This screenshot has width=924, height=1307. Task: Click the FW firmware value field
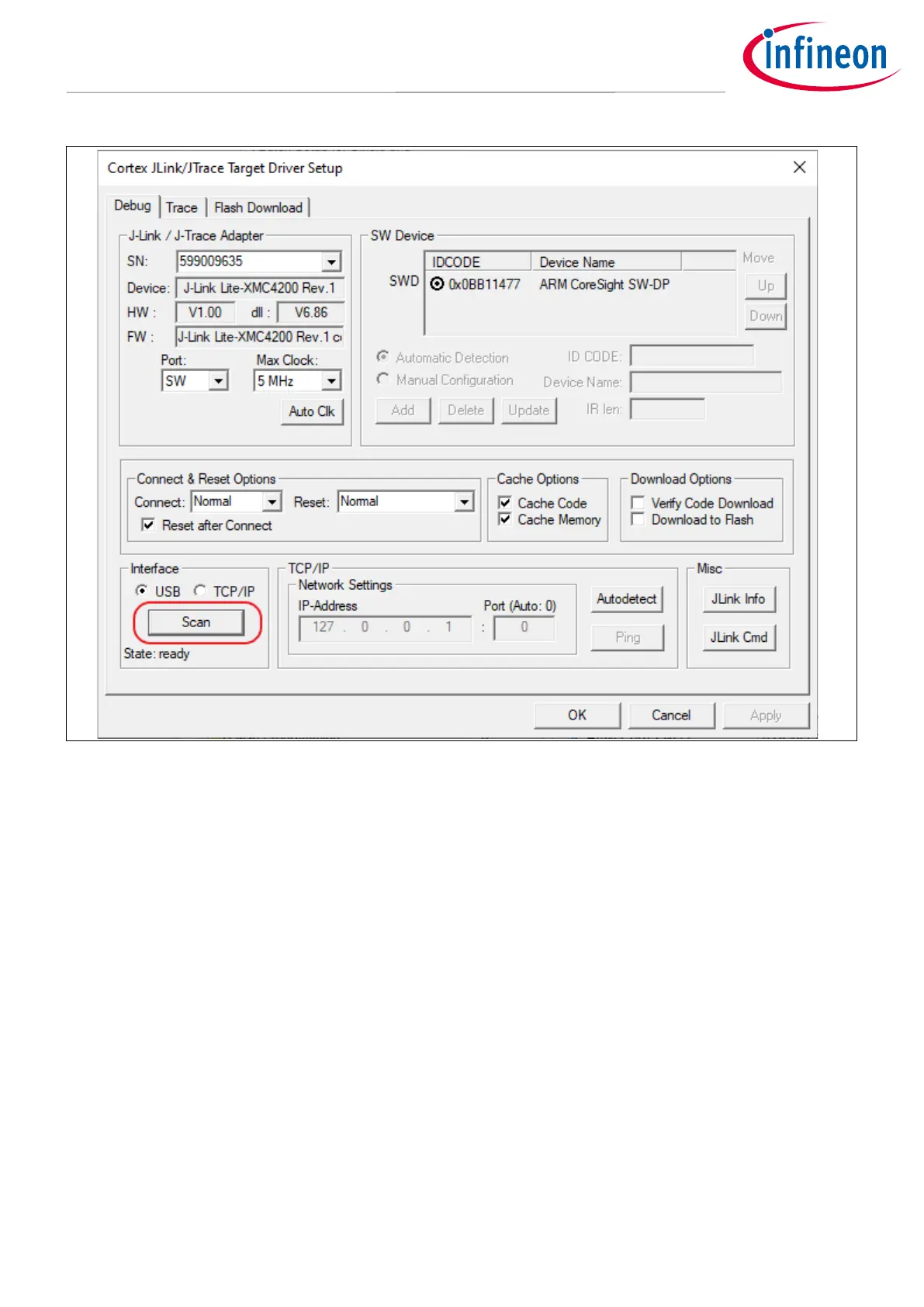260,337
